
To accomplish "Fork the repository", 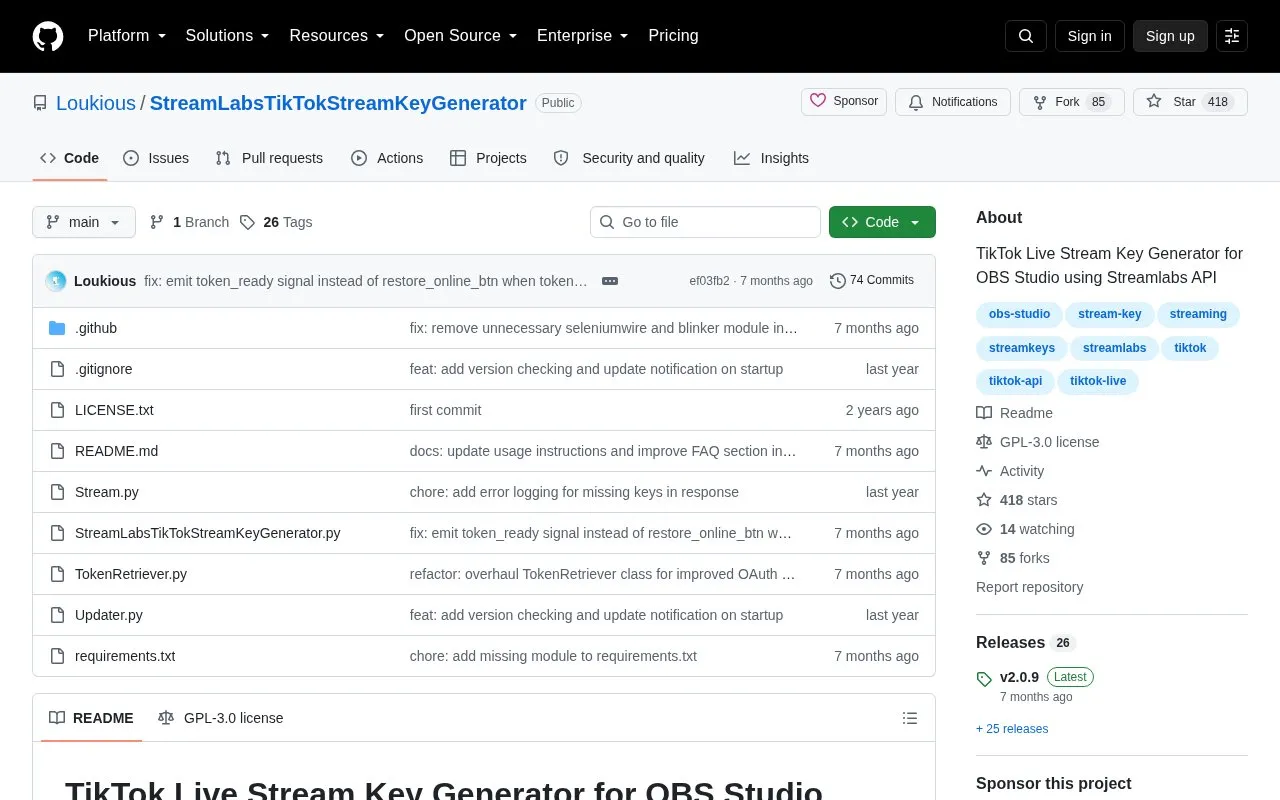I will (1072, 102).
